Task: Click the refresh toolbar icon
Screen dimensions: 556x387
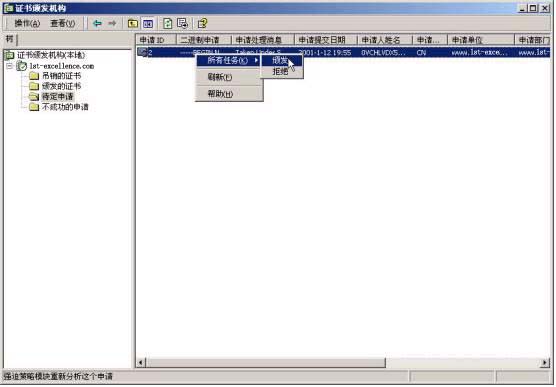Action: click(x=168, y=23)
